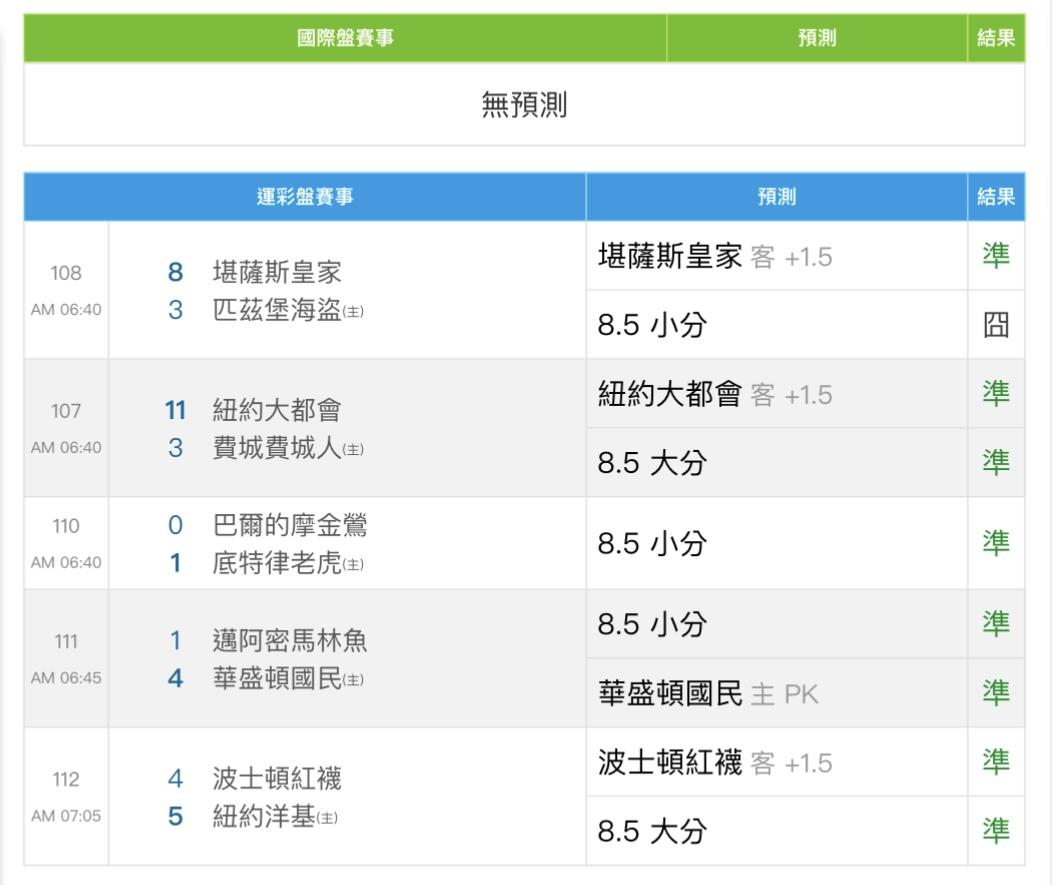Click the 8.5 小分 prediction for game 111
The image size is (1060, 885).
point(652,625)
